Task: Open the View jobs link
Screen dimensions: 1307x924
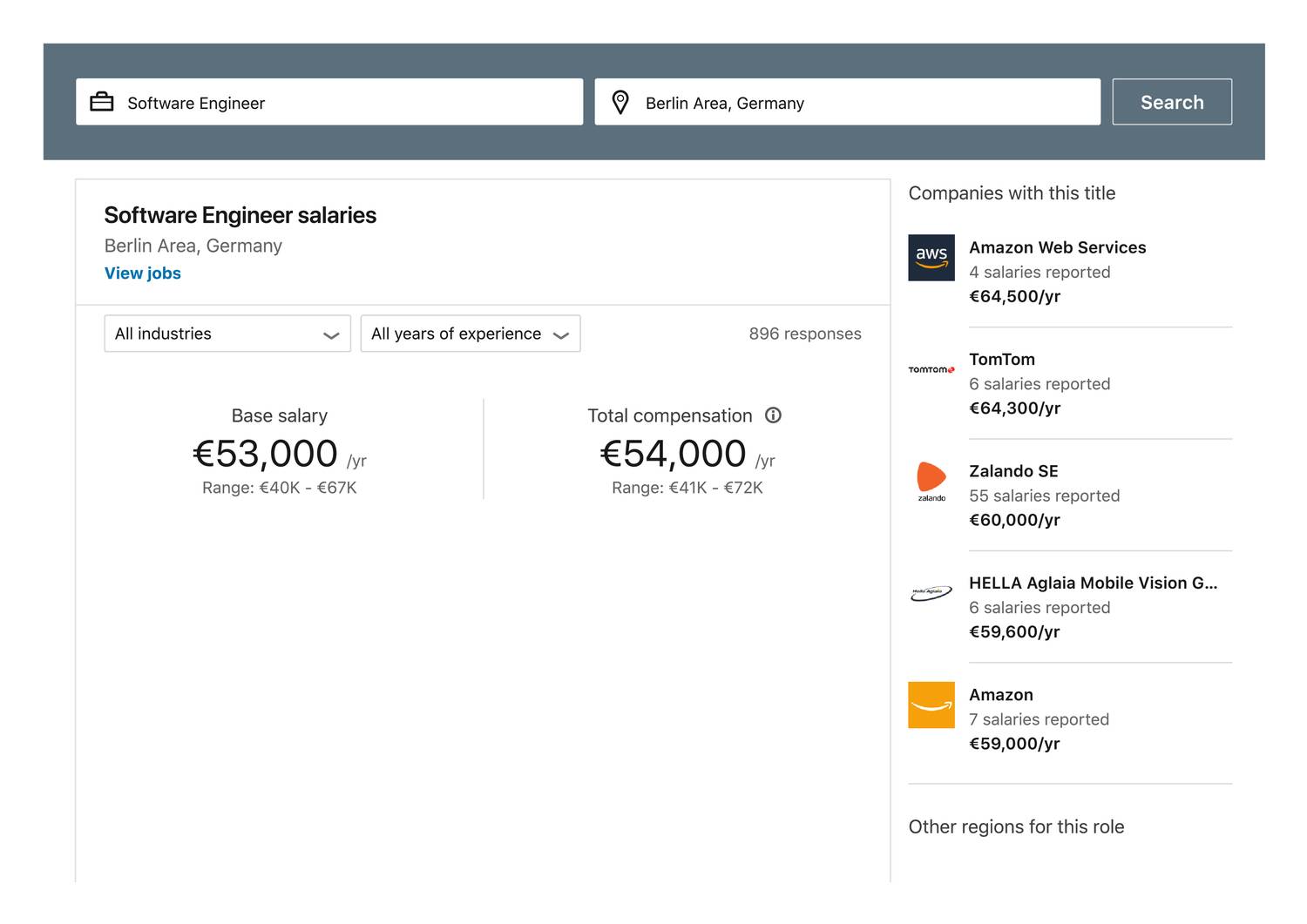Action: pyautogui.click(x=143, y=273)
